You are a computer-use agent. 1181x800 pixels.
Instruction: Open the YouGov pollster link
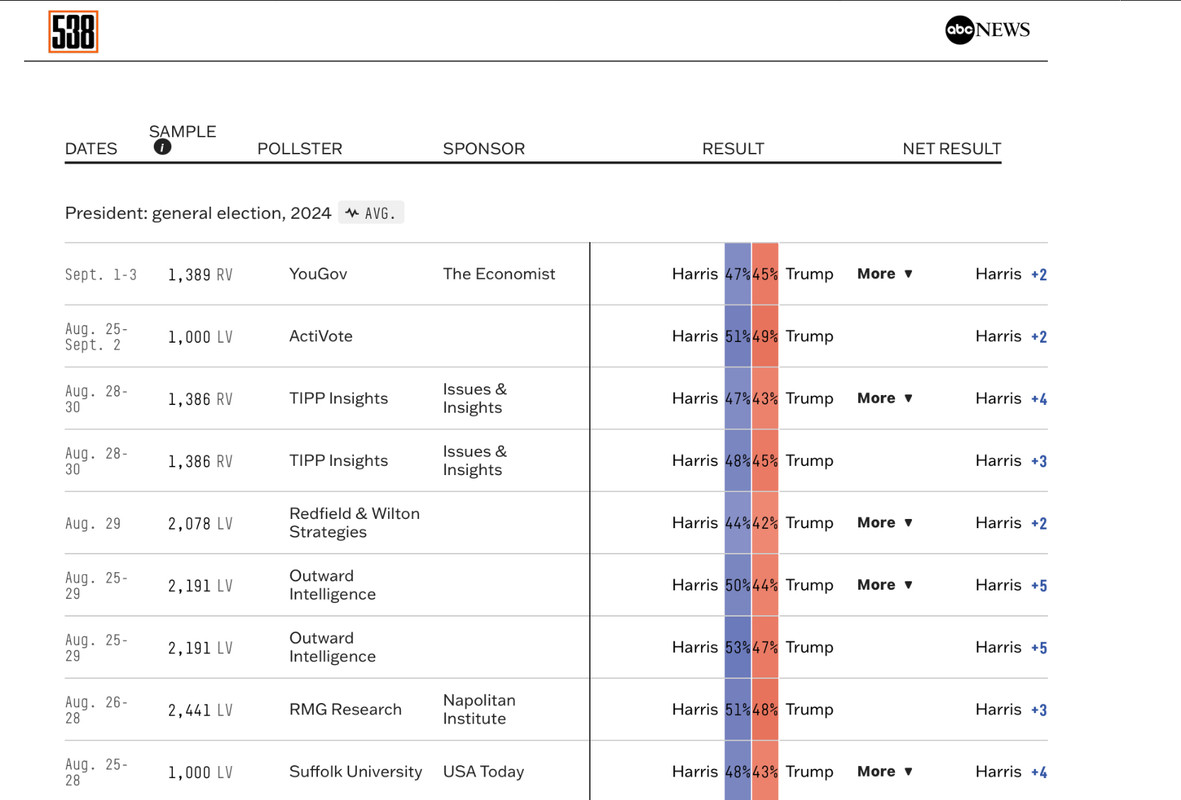coord(318,274)
